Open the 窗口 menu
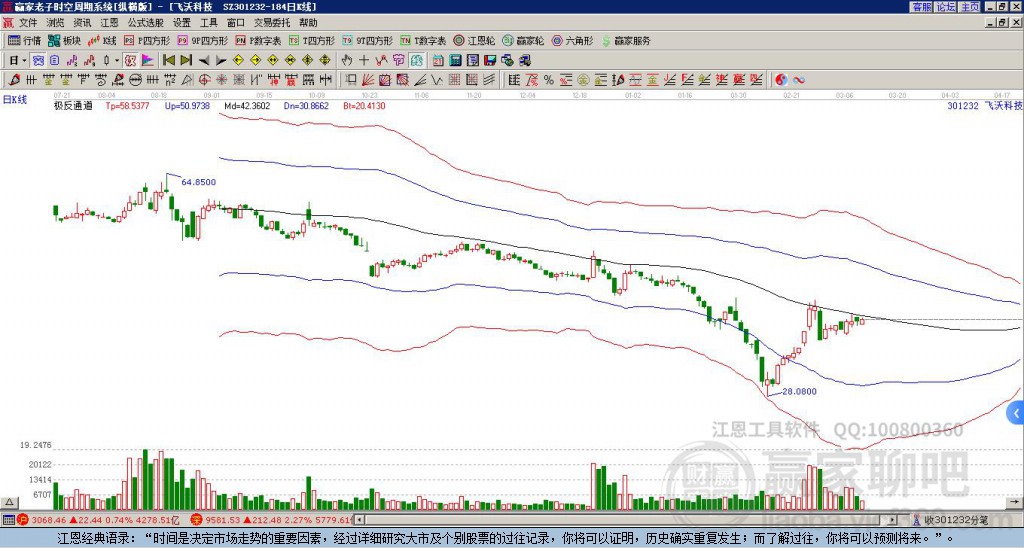The width and height of the screenshot is (1024, 548). [x=236, y=23]
